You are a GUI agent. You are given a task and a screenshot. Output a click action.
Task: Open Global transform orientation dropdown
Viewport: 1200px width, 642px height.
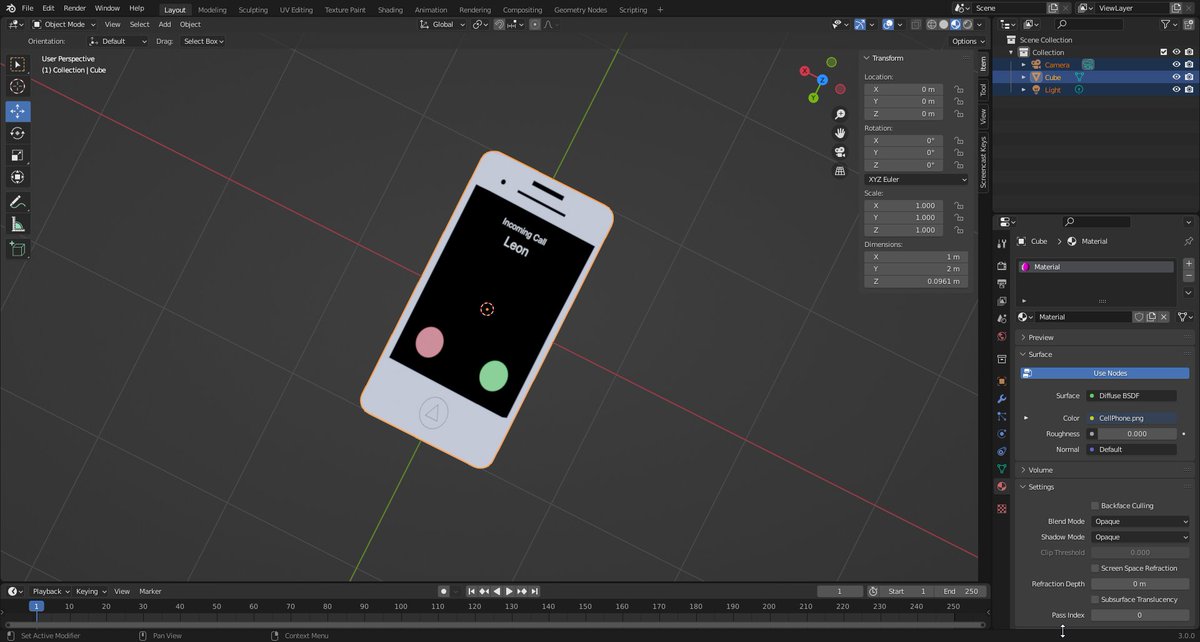(443, 24)
